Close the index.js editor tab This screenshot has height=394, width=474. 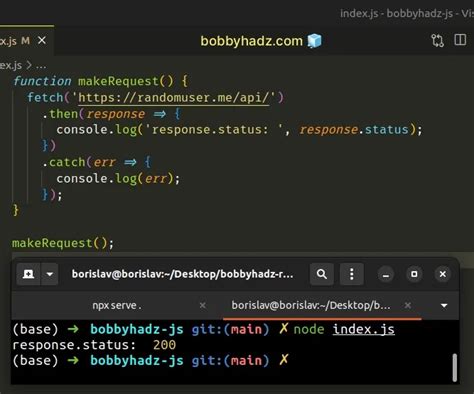pos(42,41)
